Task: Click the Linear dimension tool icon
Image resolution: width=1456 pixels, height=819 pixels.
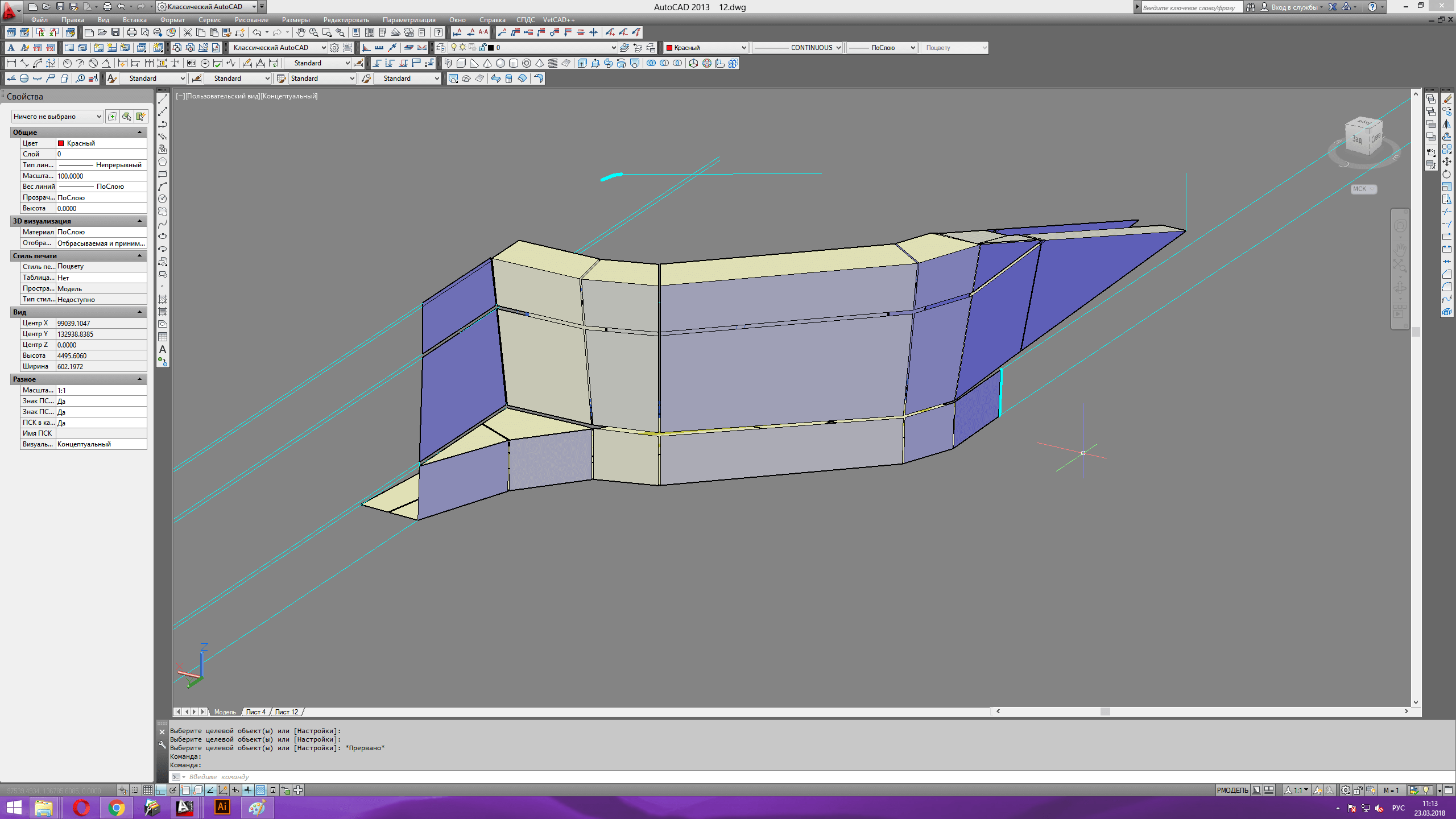Action: tap(11, 63)
